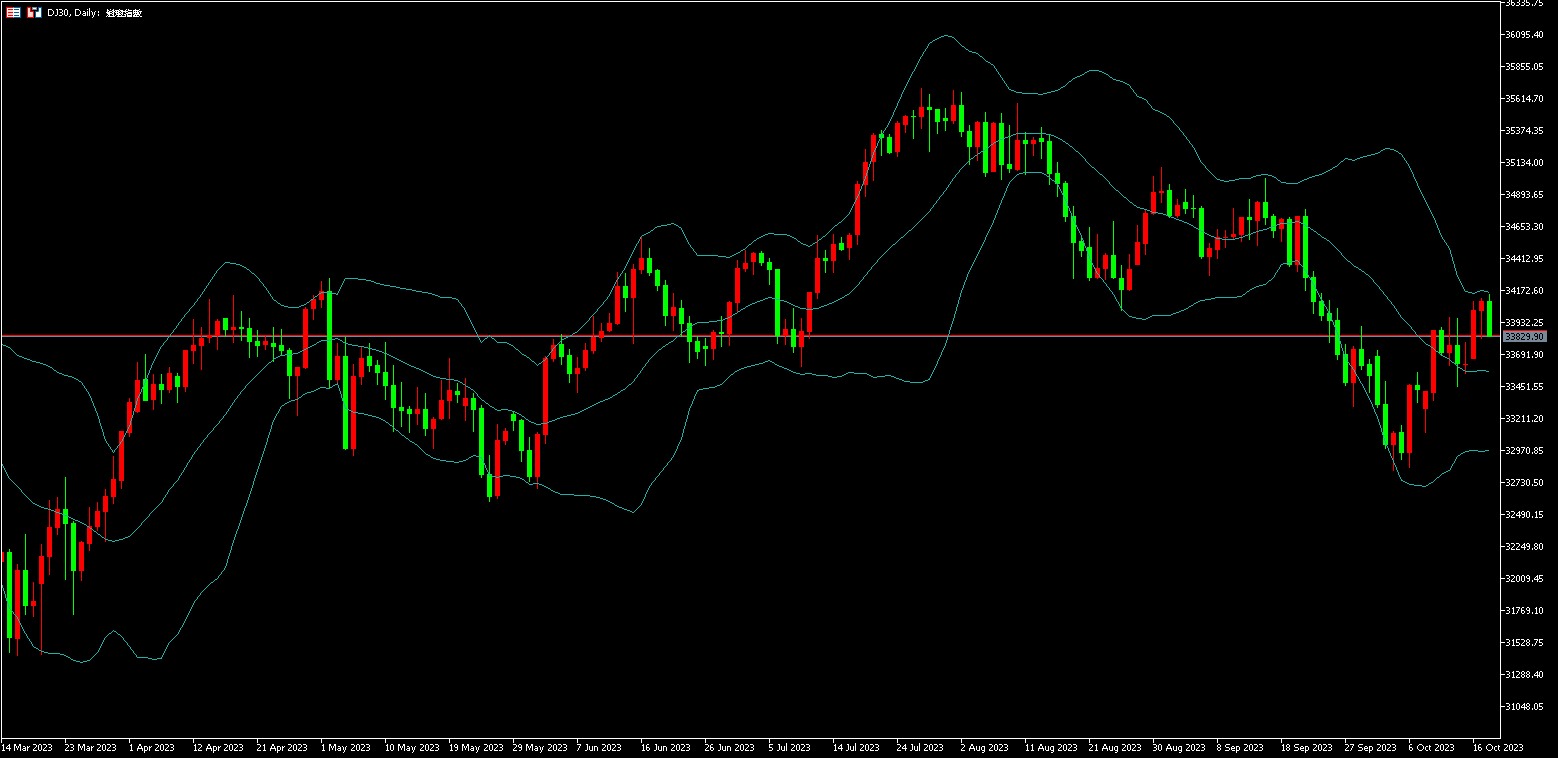Click the 31528.75 price axis label
1558x758 pixels.
1524,643
